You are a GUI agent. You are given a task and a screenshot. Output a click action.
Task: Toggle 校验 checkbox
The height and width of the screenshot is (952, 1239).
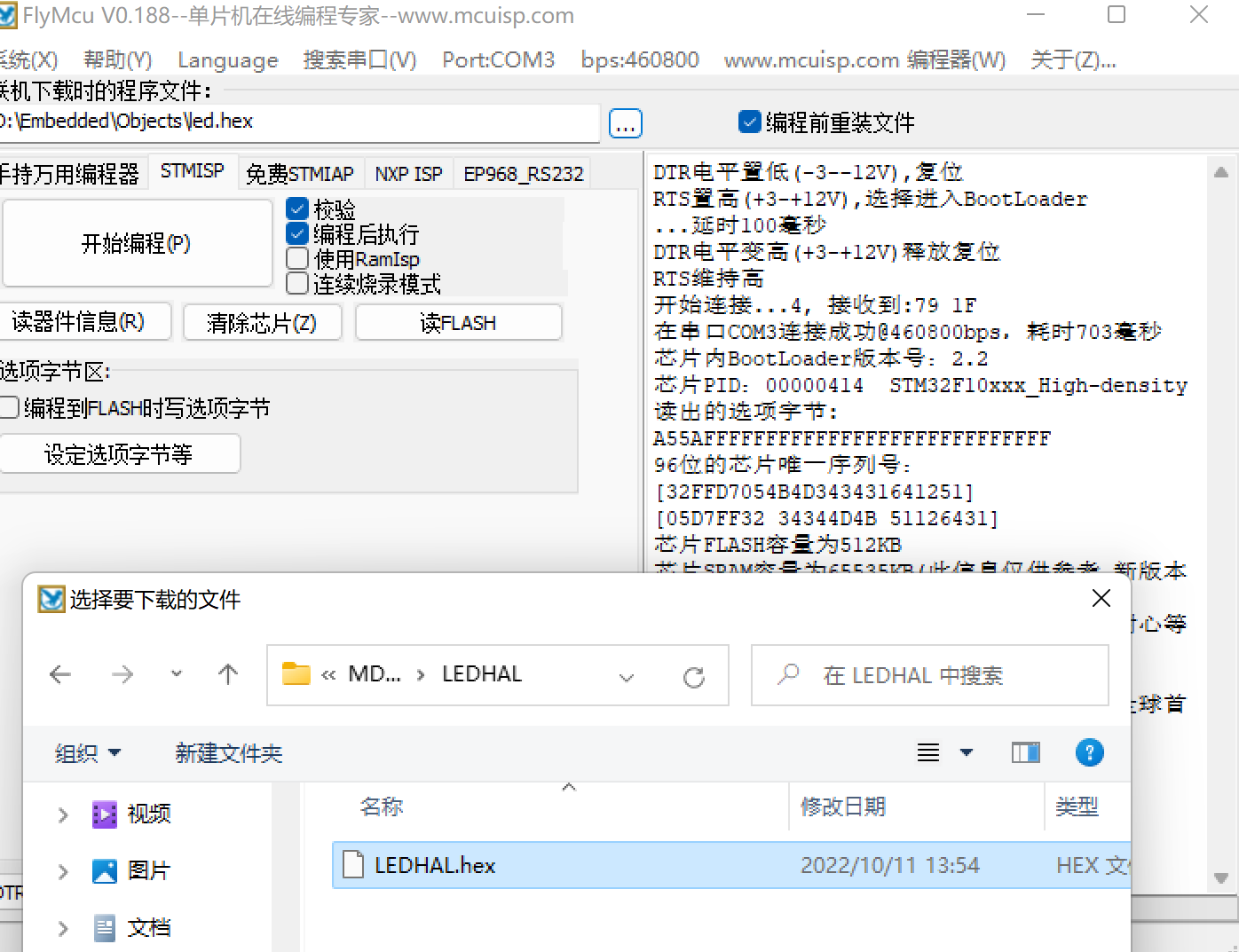pos(297,209)
